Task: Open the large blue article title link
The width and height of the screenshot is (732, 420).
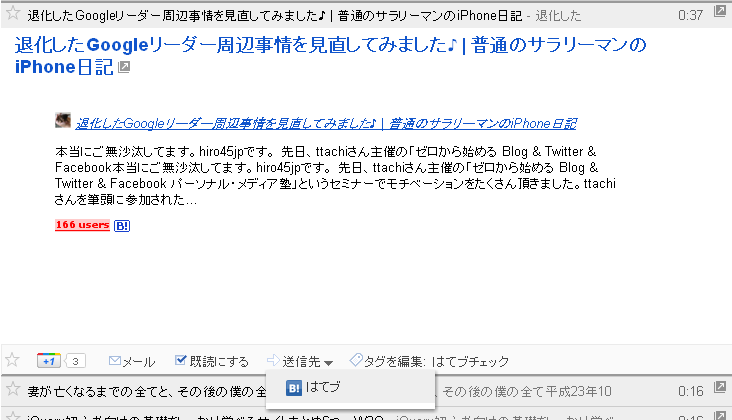Action: pos(330,56)
